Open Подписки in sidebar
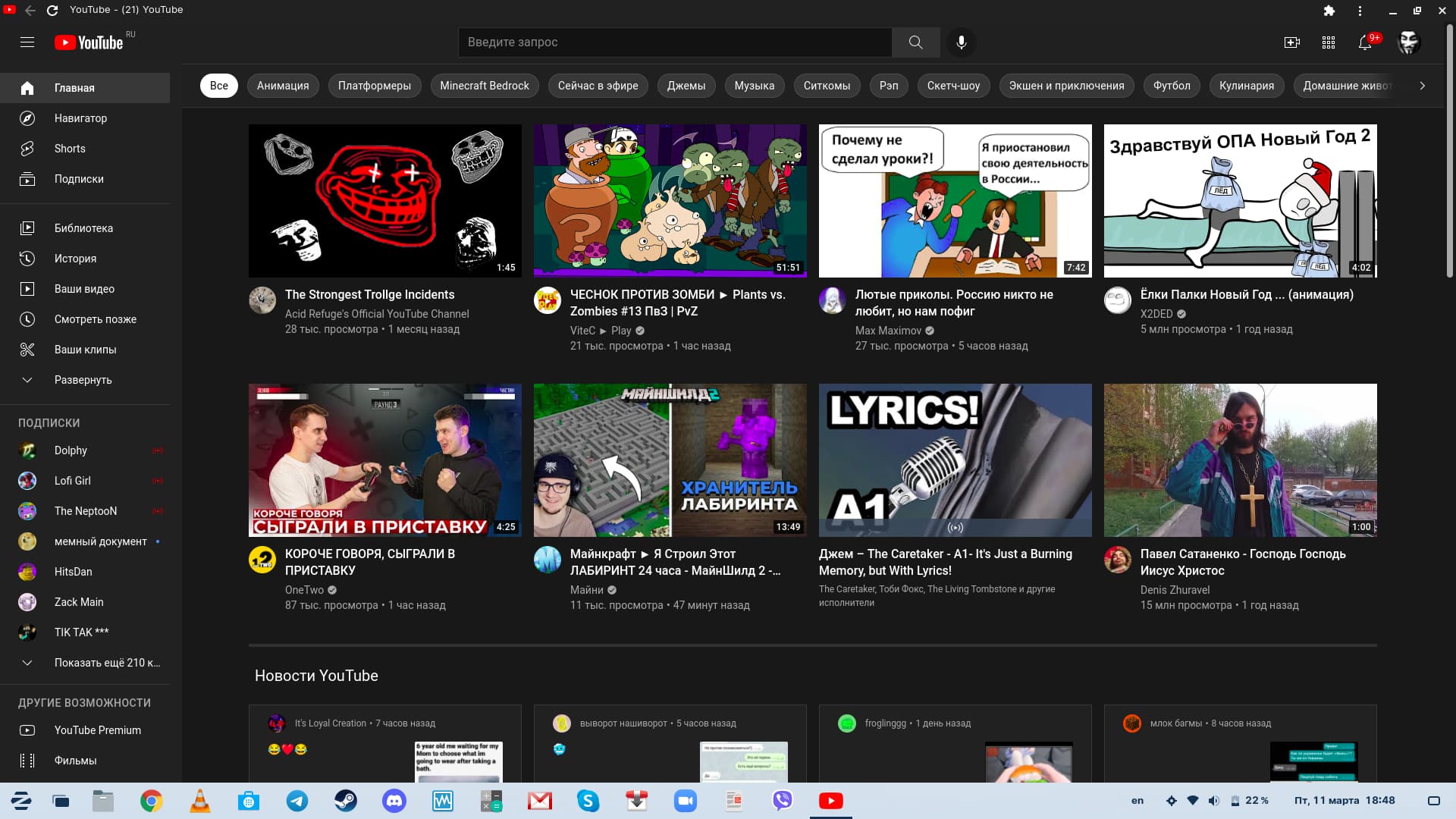 [85, 179]
